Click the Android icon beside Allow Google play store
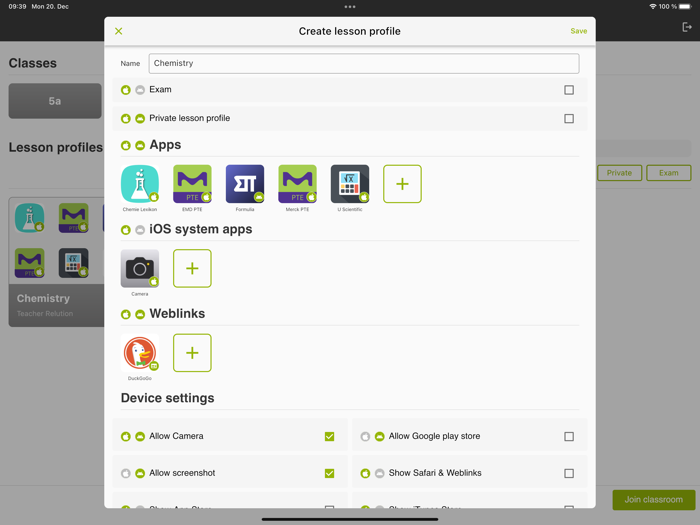Image resolution: width=700 pixels, height=525 pixels. click(x=379, y=436)
